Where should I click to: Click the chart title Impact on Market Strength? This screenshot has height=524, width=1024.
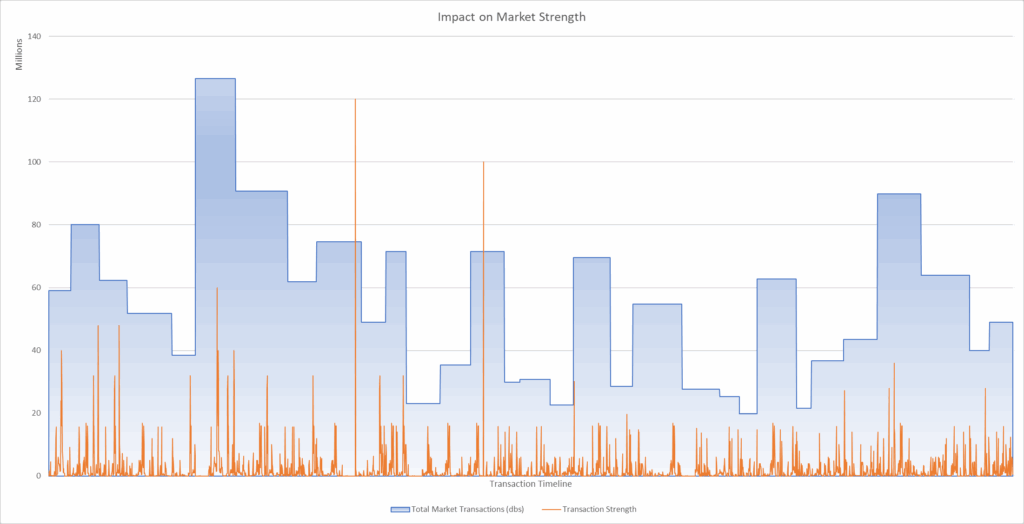[511, 17]
